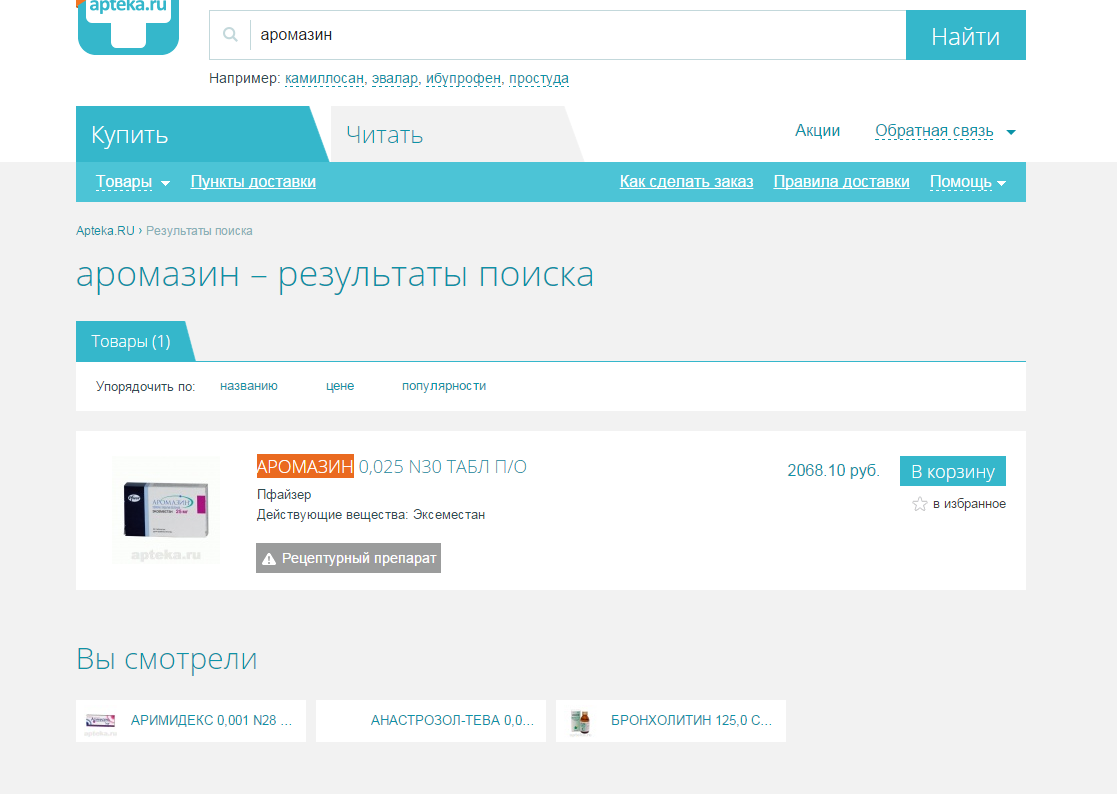
Task: Click the manufacturer text Пфайзер
Action: (284, 494)
